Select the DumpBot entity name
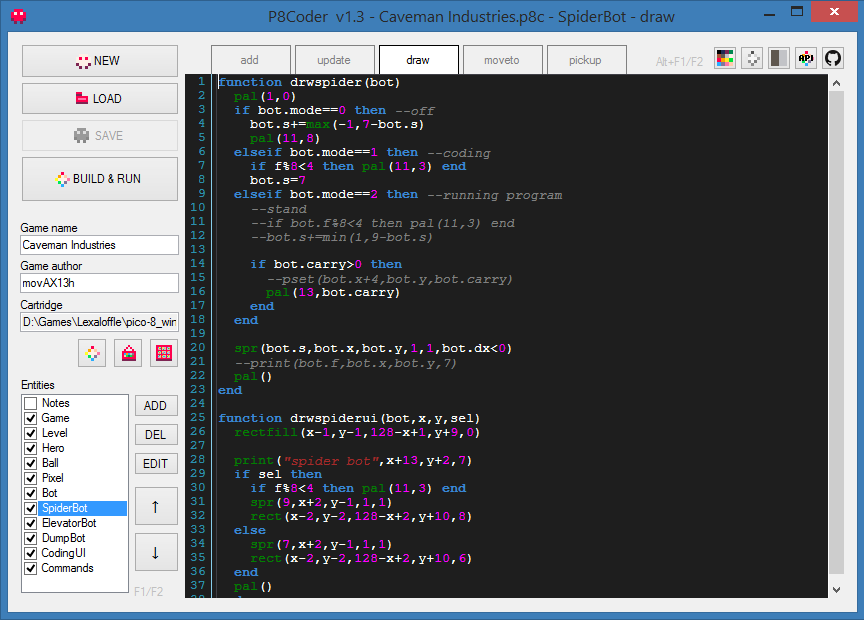The height and width of the screenshot is (620, 864). (x=63, y=538)
